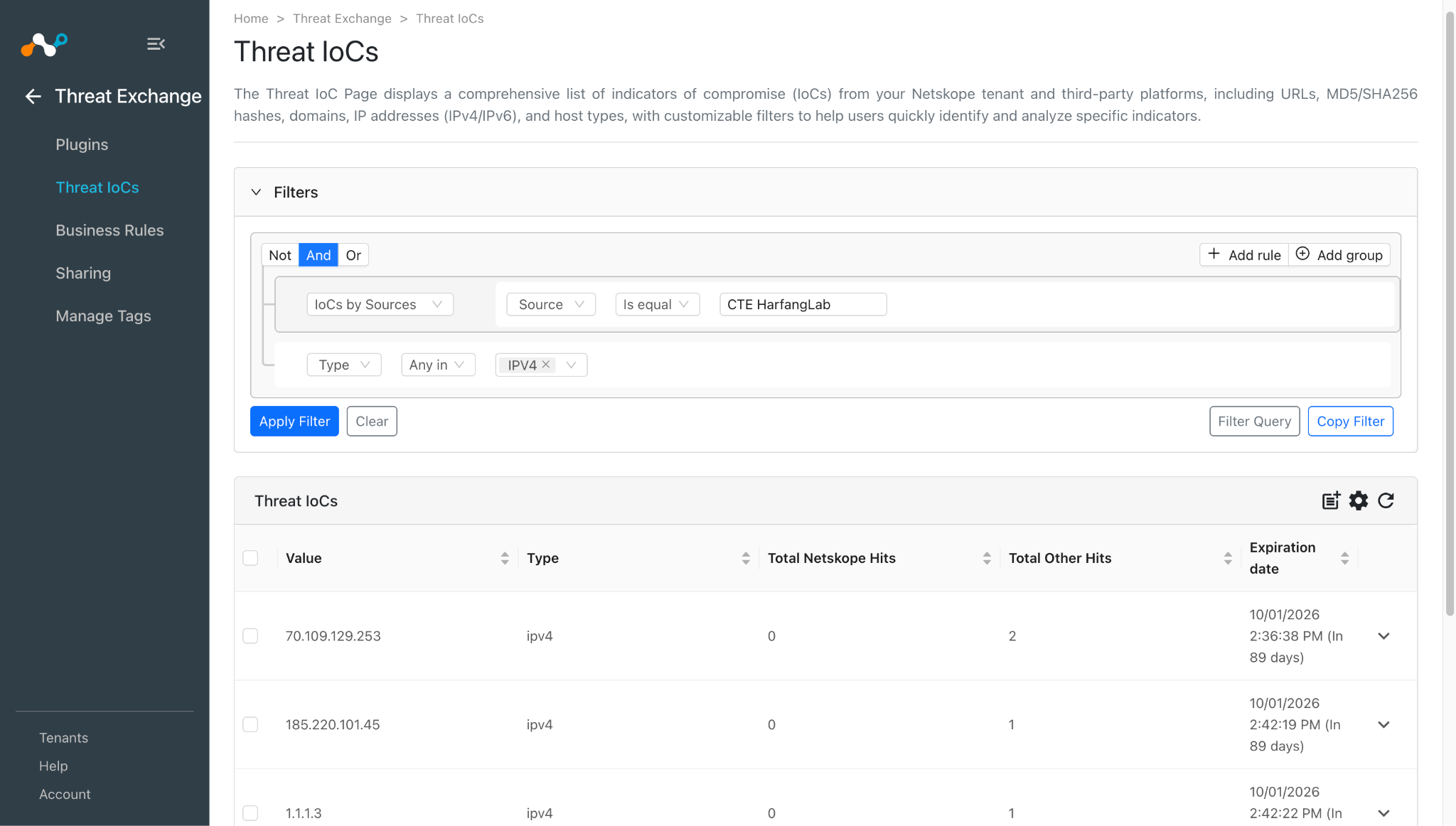Follow the Home breadcrumb link
Screen dimensions: 1456x826
251,18
